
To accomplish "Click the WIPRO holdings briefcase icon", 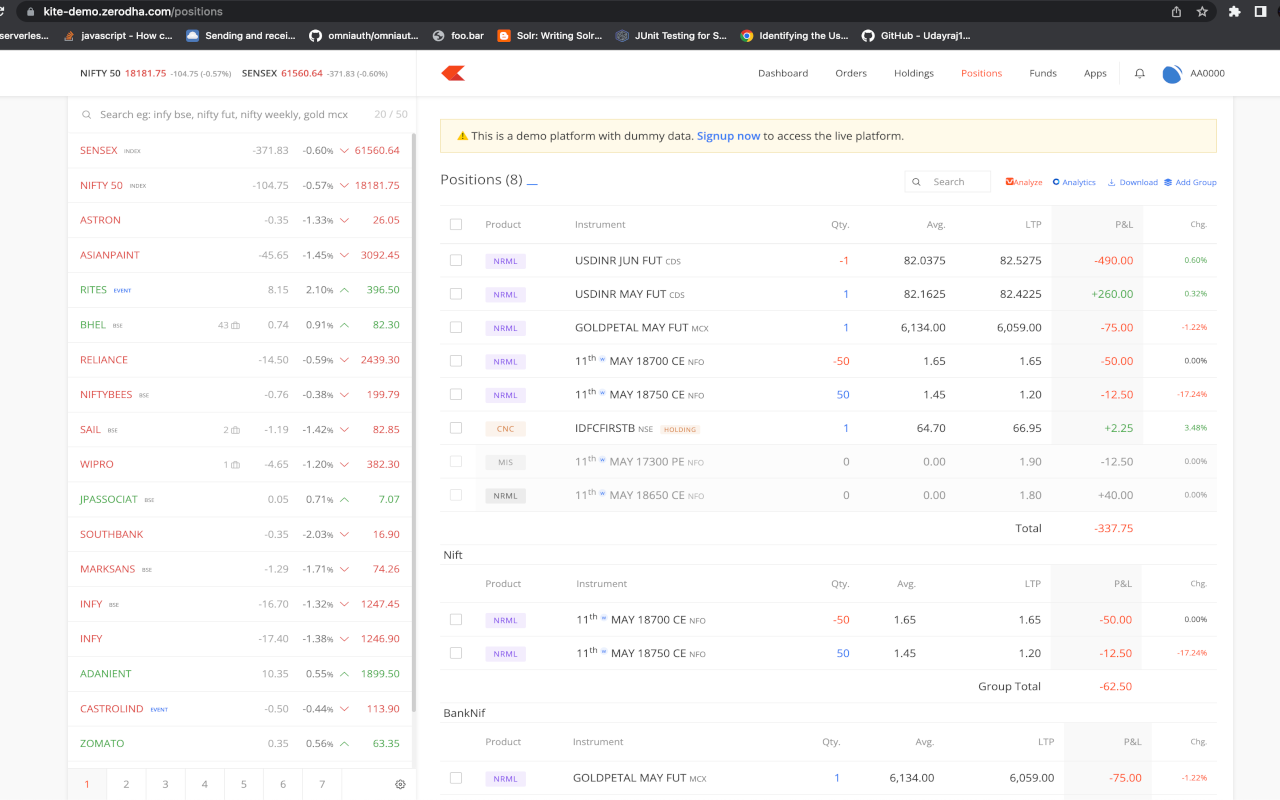I will [x=235, y=465].
